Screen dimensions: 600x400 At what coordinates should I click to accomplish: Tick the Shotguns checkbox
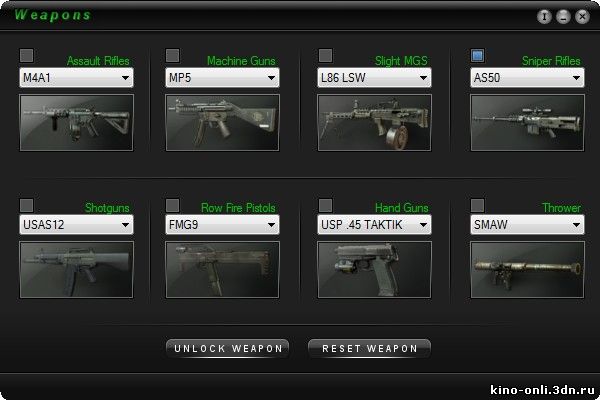click(x=26, y=206)
